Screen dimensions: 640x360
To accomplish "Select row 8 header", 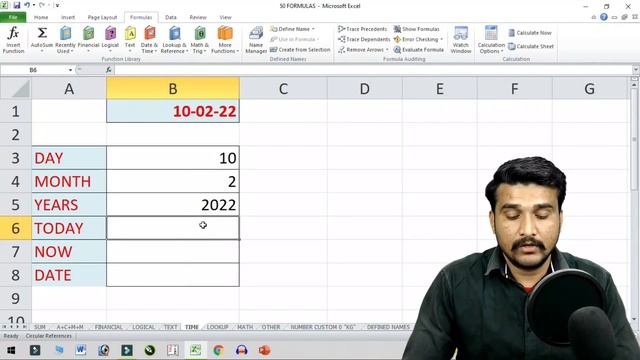I will pyautogui.click(x=16, y=275).
